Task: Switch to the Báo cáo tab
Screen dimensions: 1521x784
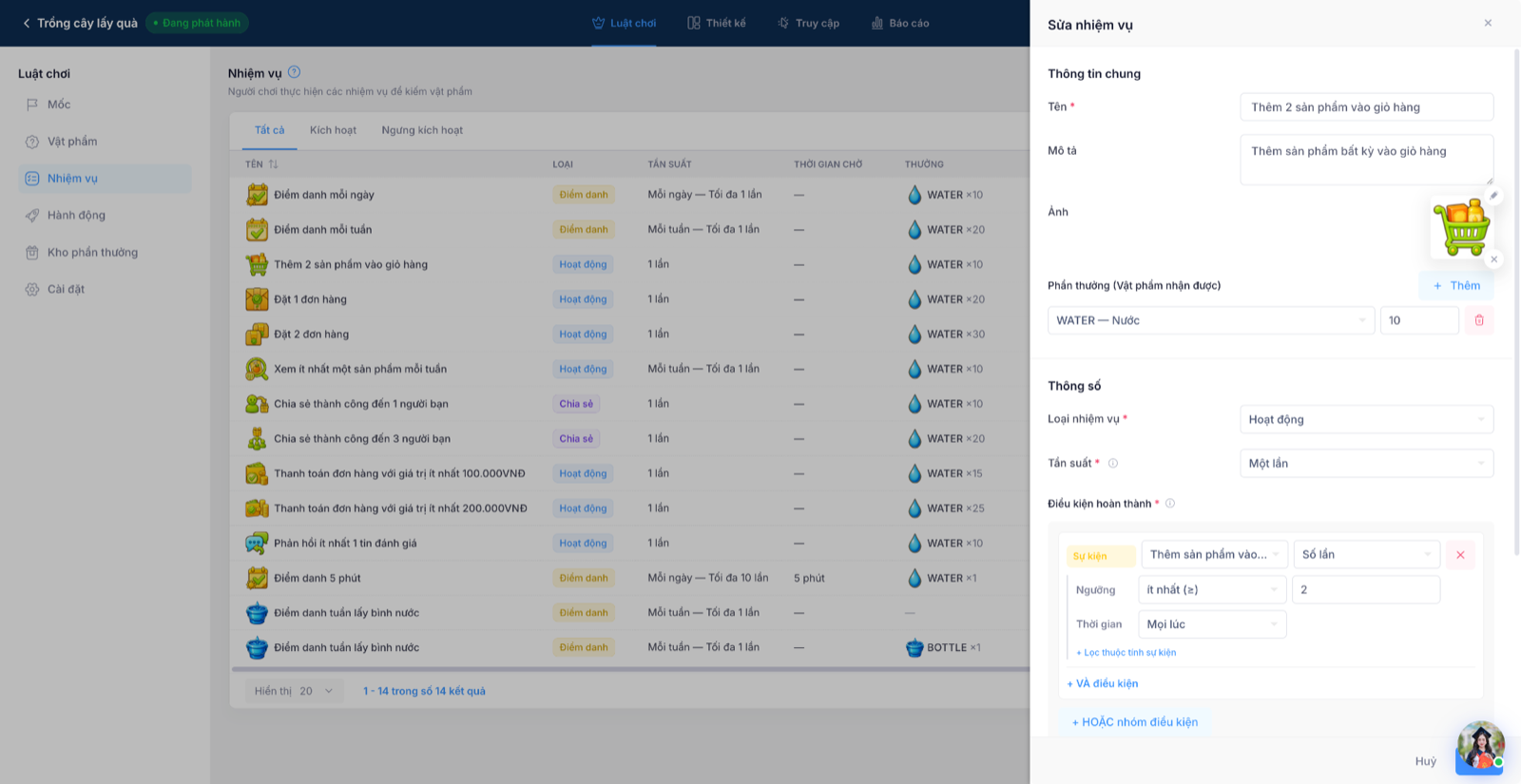Action: point(900,23)
